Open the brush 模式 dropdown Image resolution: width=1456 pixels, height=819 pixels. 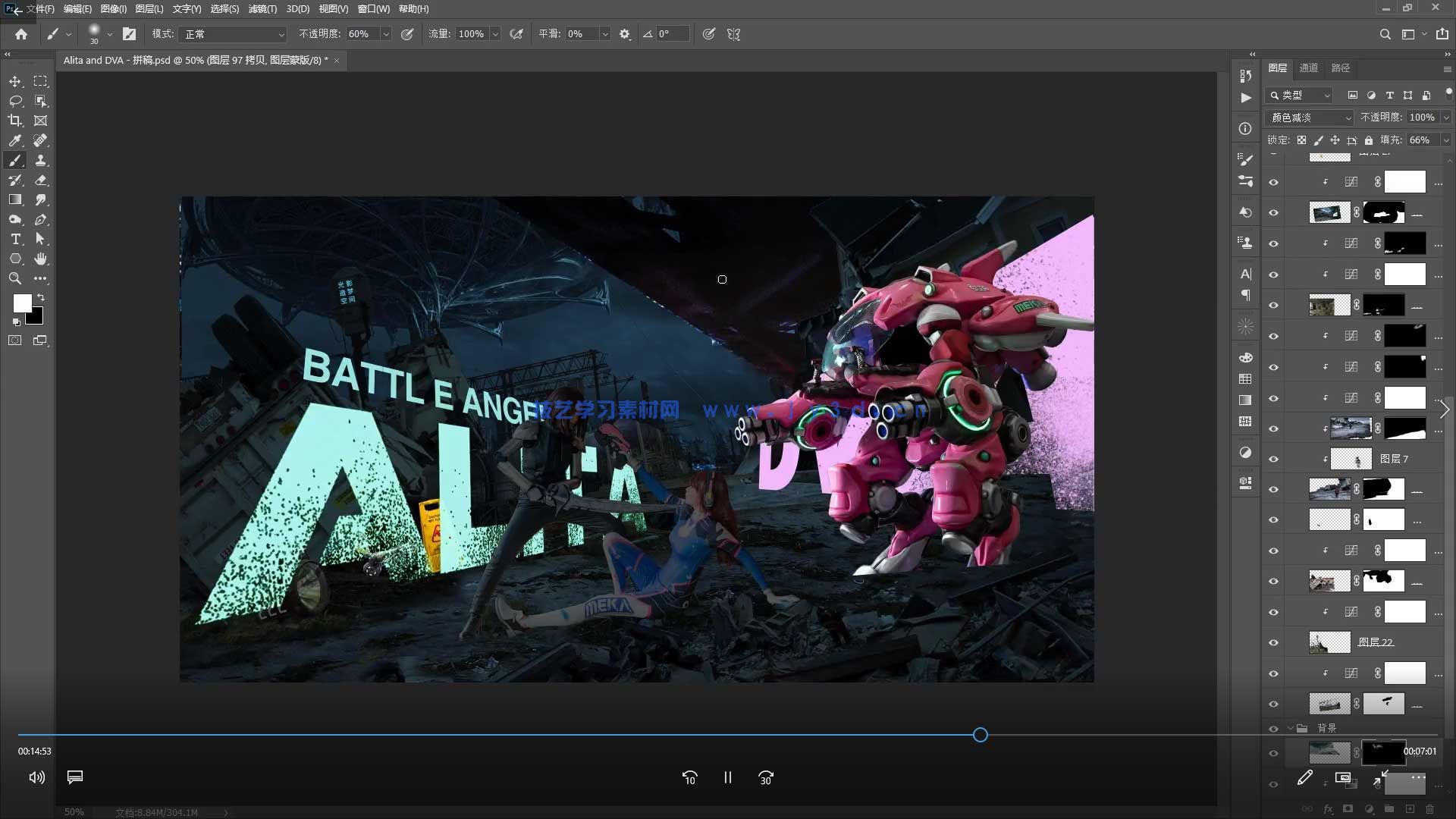point(233,34)
